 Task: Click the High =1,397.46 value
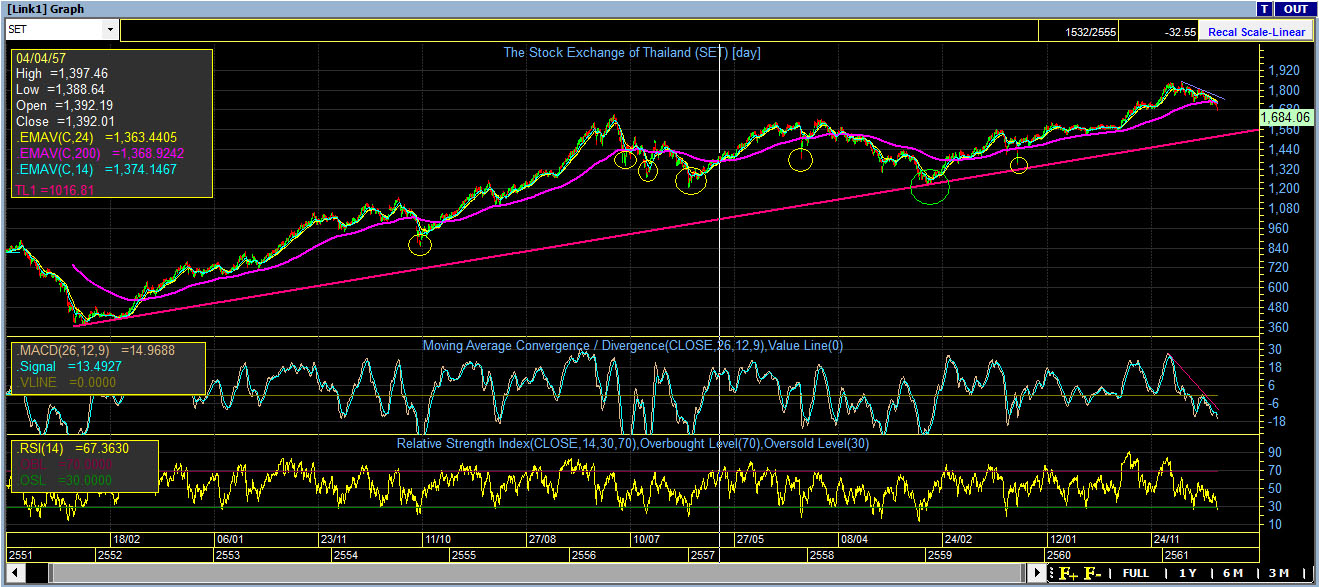coord(62,73)
